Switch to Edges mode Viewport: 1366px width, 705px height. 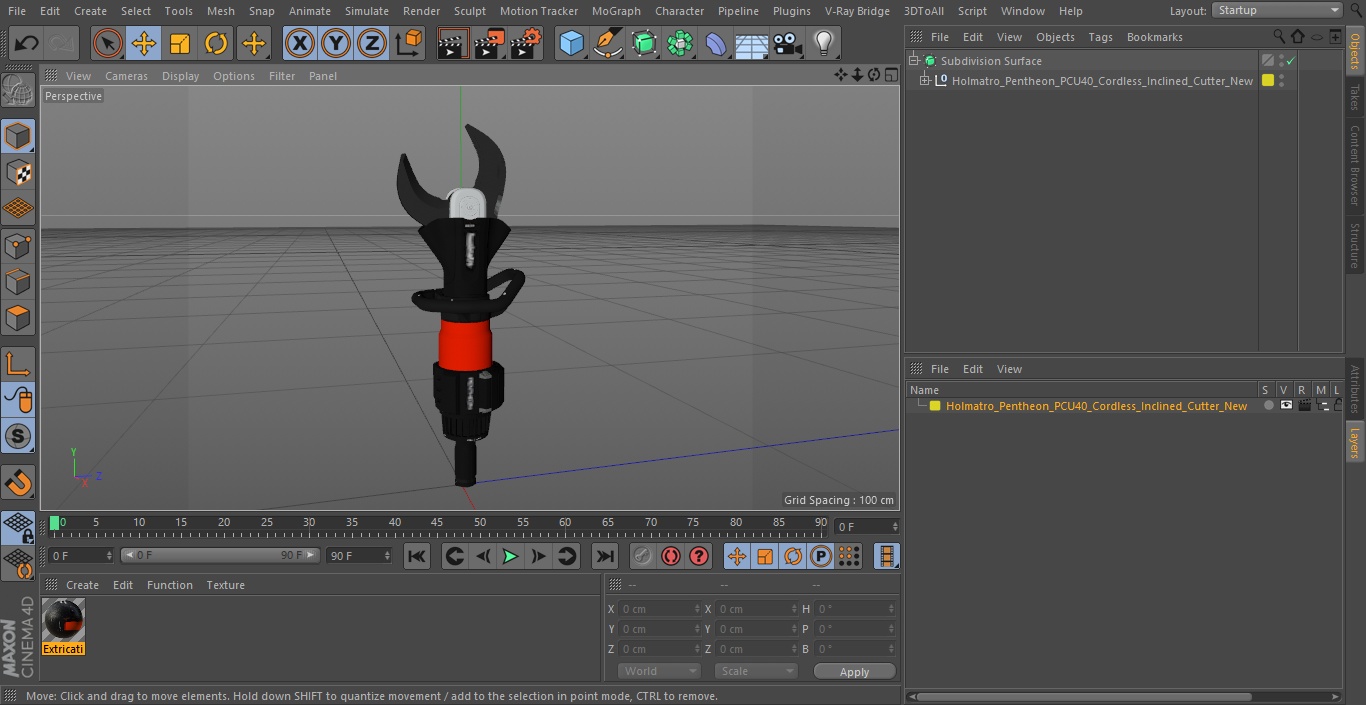click(18, 281)
